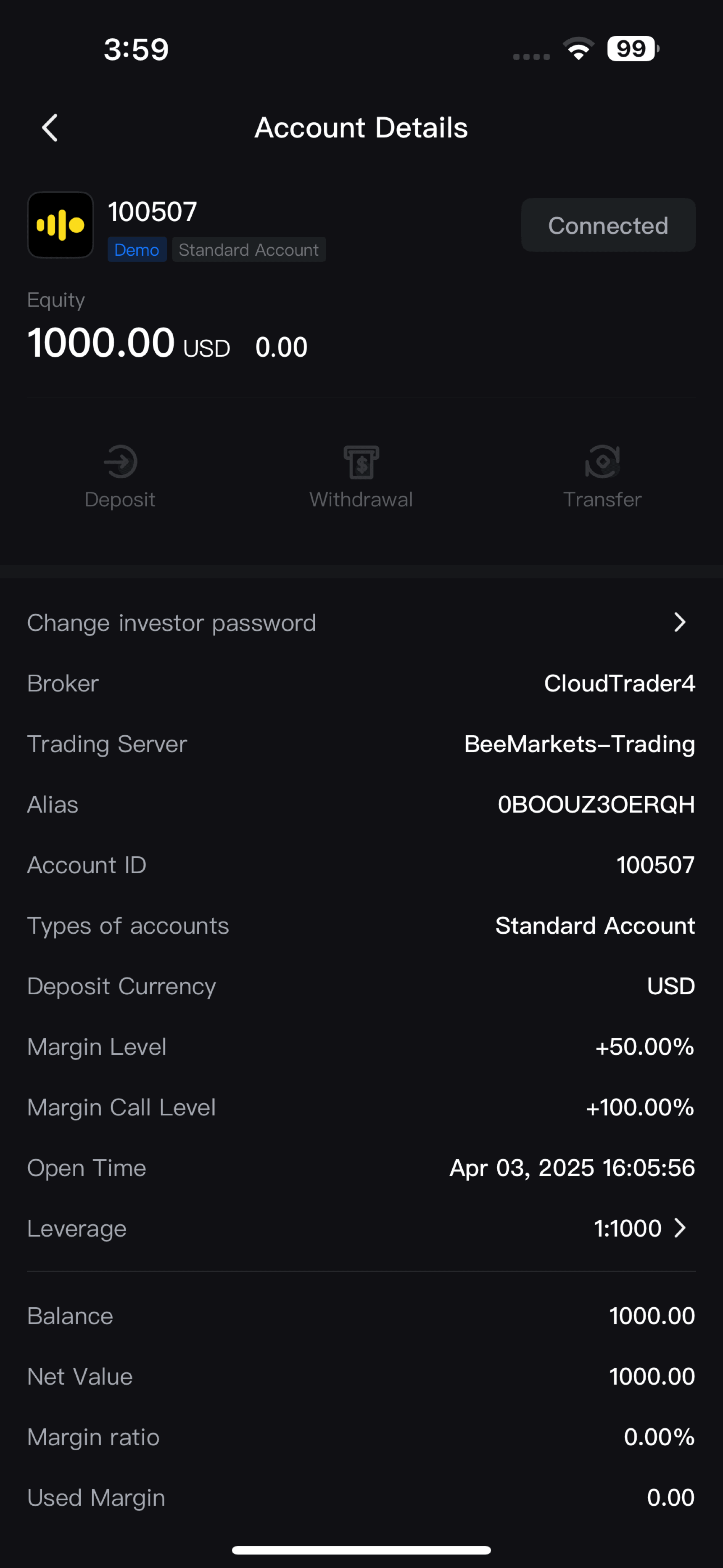Tap the chevron next to Leverage
The width and height of the screenshot is (723, 1568).
(681, 1228)
